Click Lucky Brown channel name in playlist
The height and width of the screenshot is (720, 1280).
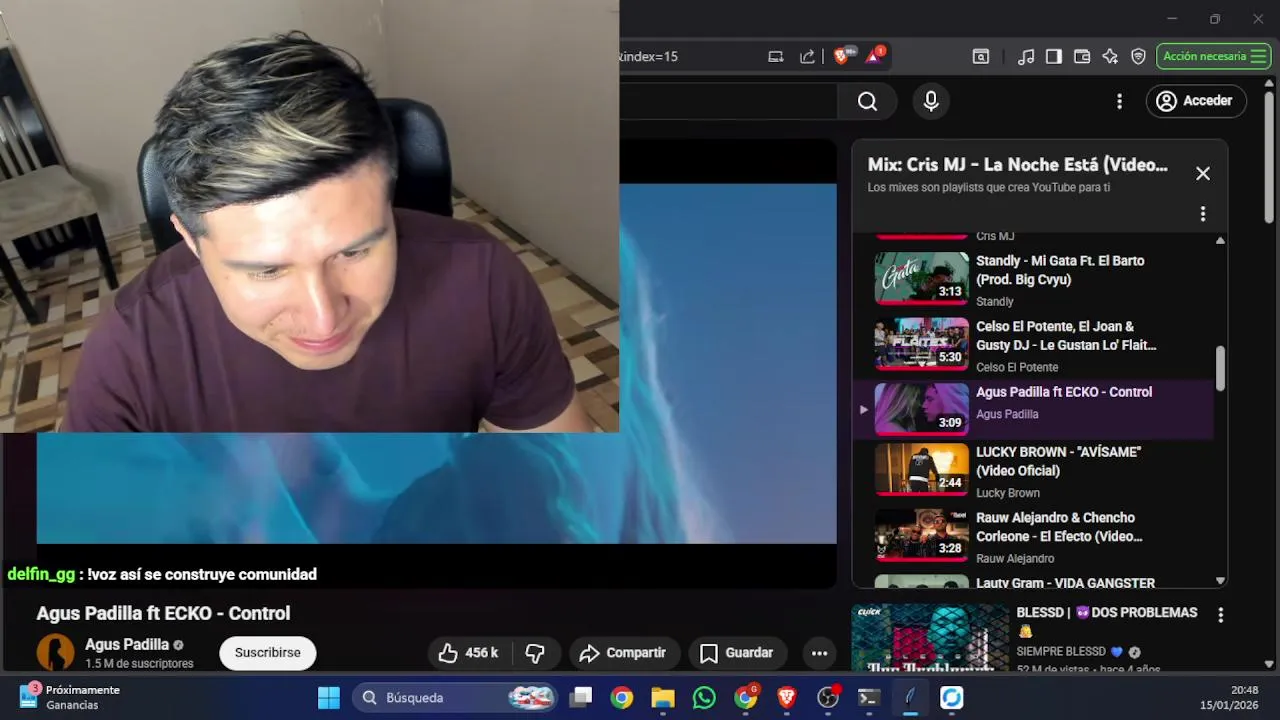[x=1008, y=493]
